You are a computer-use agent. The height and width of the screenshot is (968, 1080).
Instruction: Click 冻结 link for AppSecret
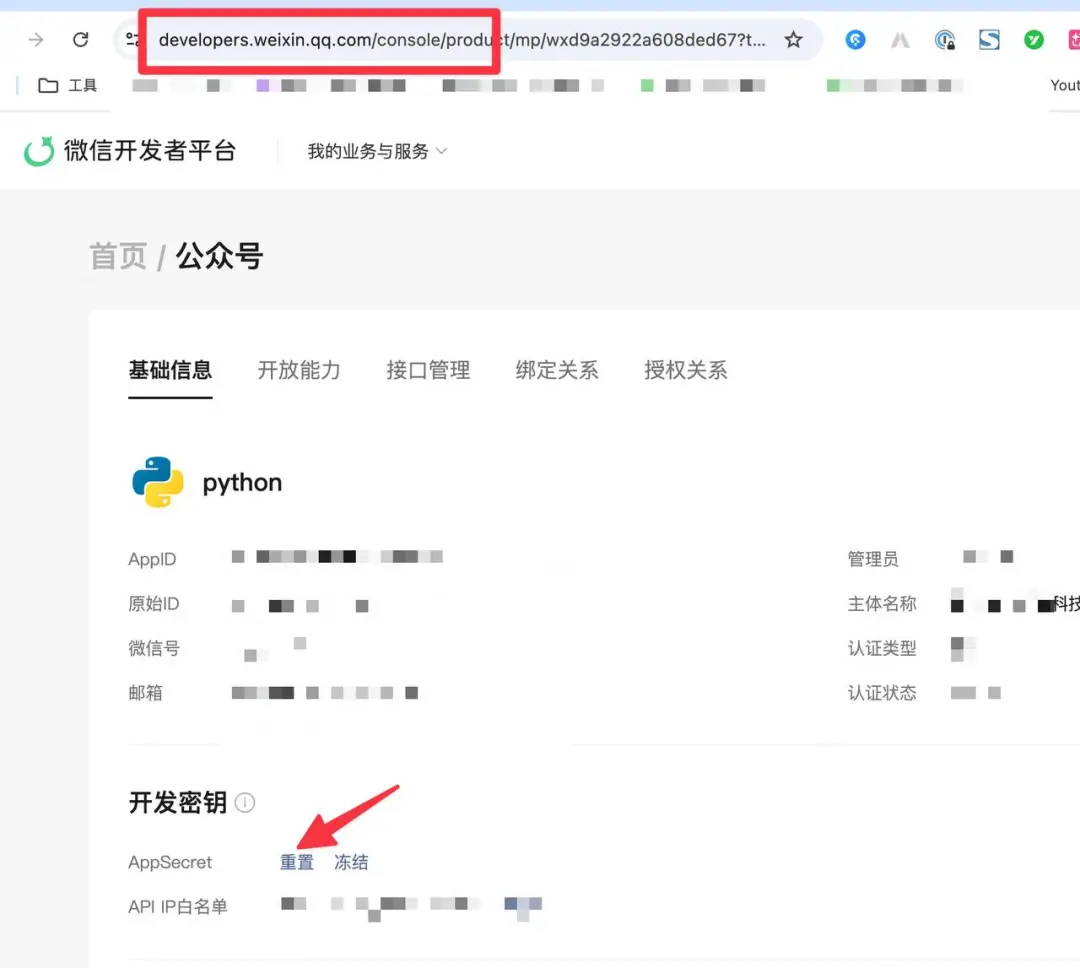351,862
